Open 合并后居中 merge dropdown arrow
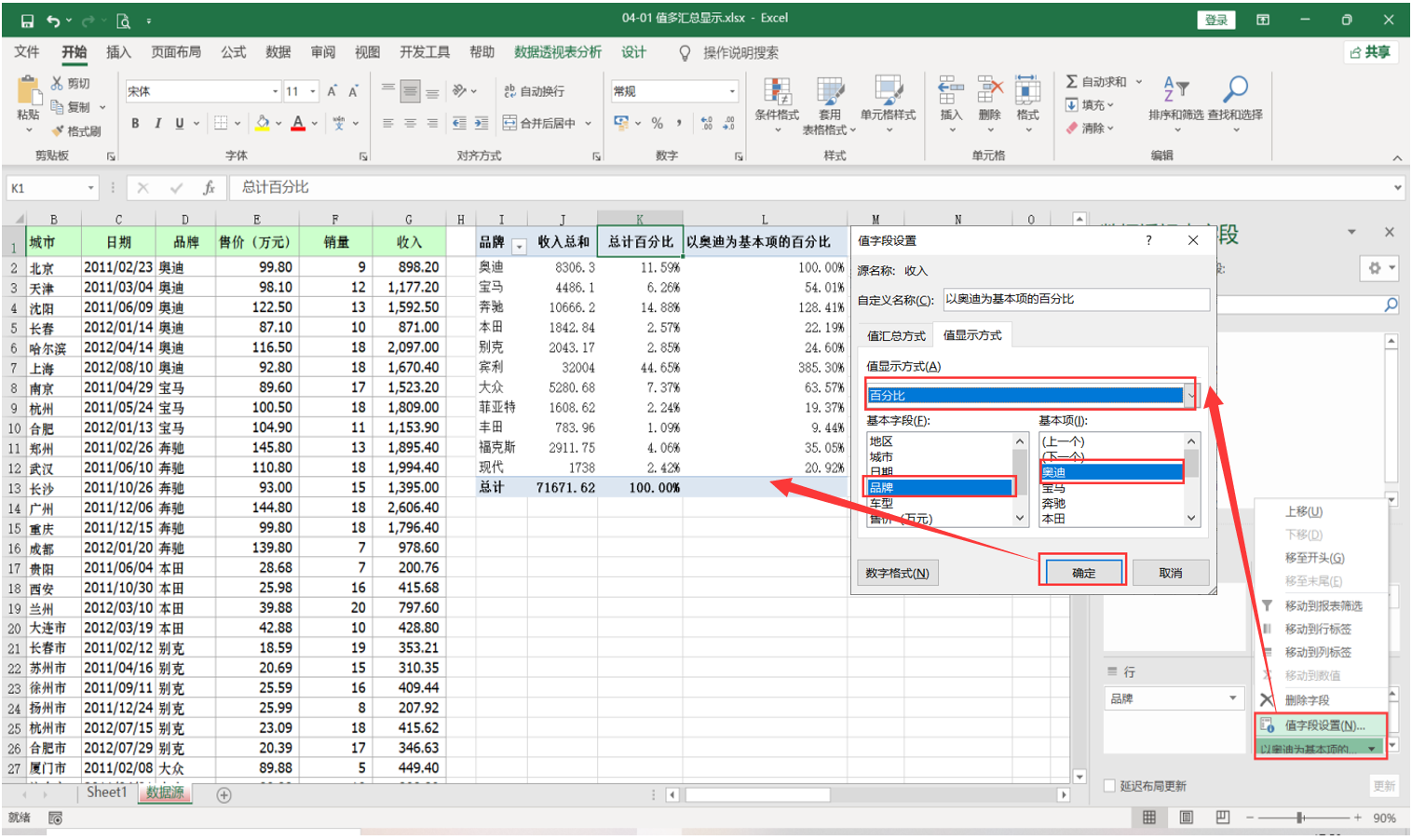The height and width of the screenshot is (840, 1412). pyautogui.click(x=589, y=123)
